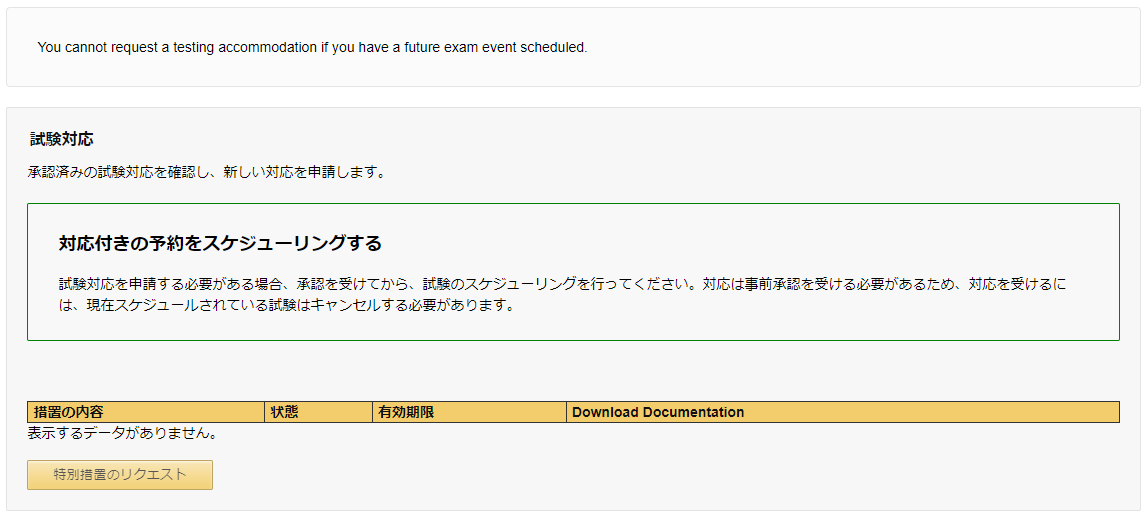Click the 対応付きの予約をスケジューリングする heading
1147x519 pixels.
[x=220, y=244]
